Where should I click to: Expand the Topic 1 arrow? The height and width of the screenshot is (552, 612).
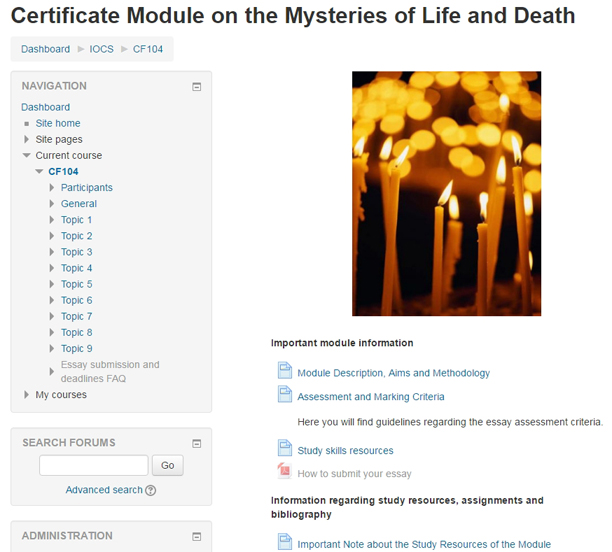click(x=52, y=220)
